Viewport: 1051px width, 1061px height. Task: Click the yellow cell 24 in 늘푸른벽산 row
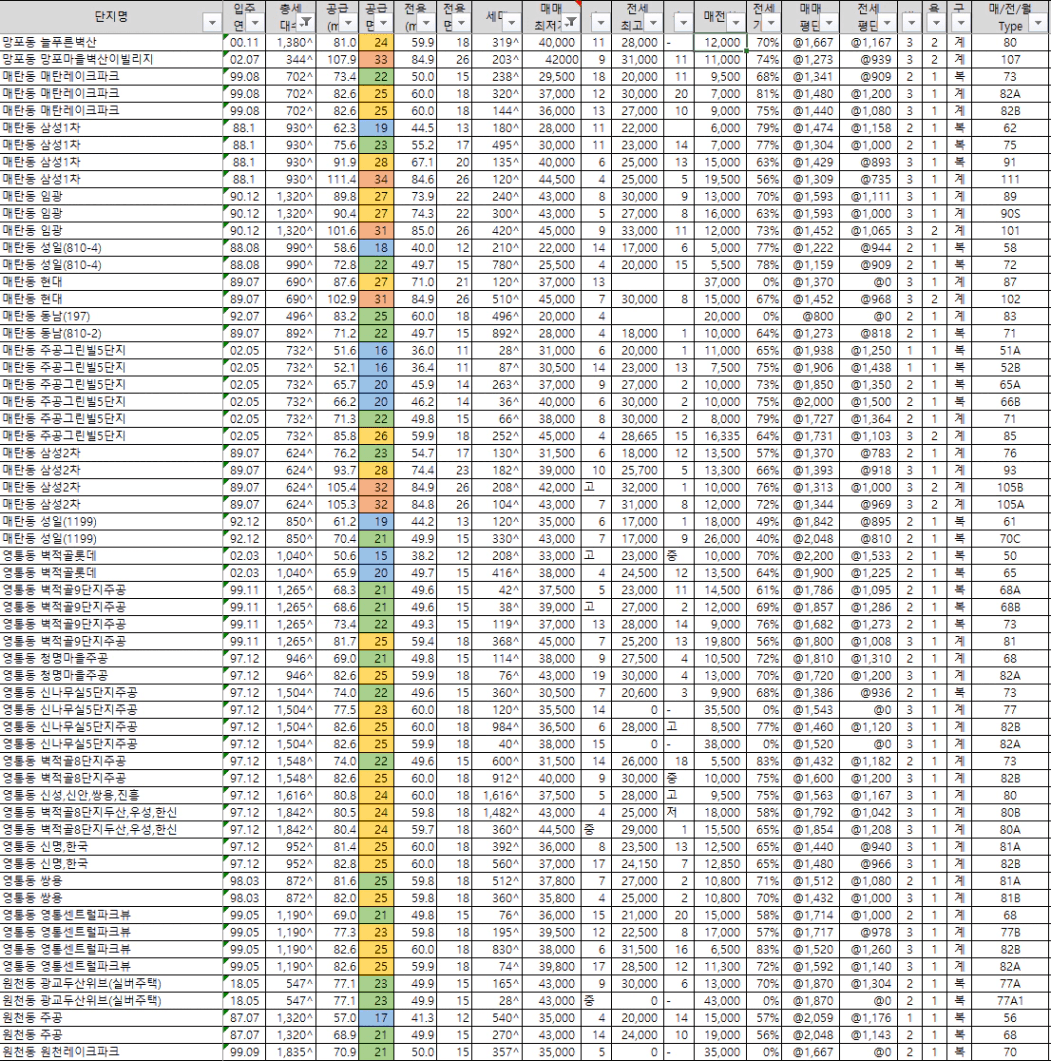(376, 42)
